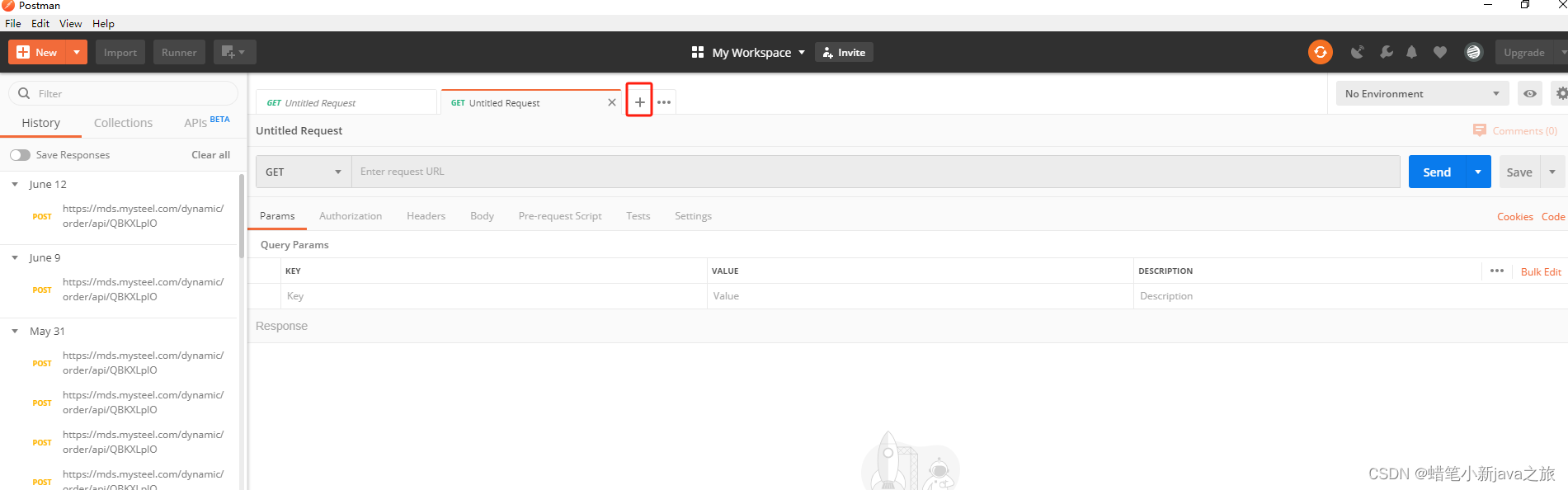Open the Send button dropdown arrow
This screenshot has height=490, width=1568.
click(x=1478, y=172)
